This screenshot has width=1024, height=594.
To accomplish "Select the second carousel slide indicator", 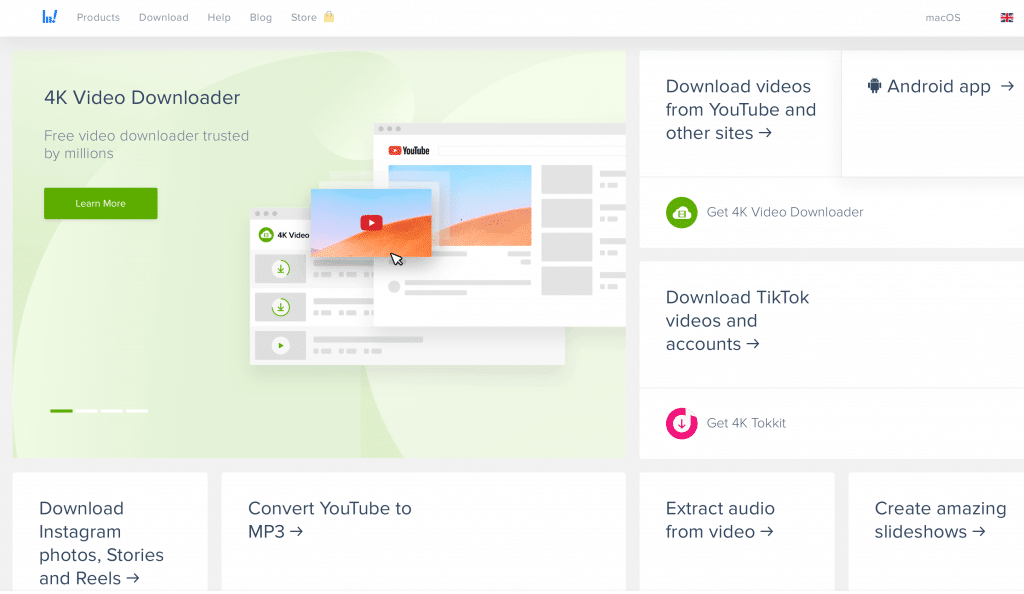I will click(x=86, y=411).
